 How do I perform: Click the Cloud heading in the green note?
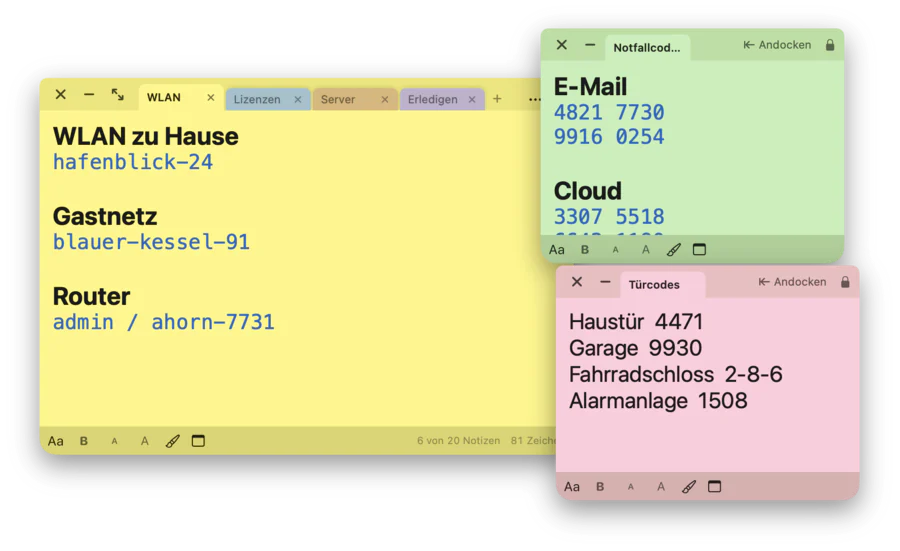pyautogui.click(x=588, y=191)
